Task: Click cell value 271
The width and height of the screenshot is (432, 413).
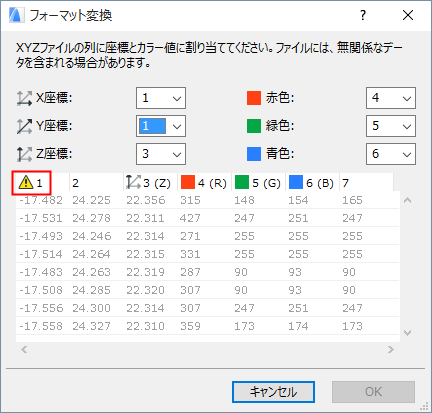Action: coord(190,236)
